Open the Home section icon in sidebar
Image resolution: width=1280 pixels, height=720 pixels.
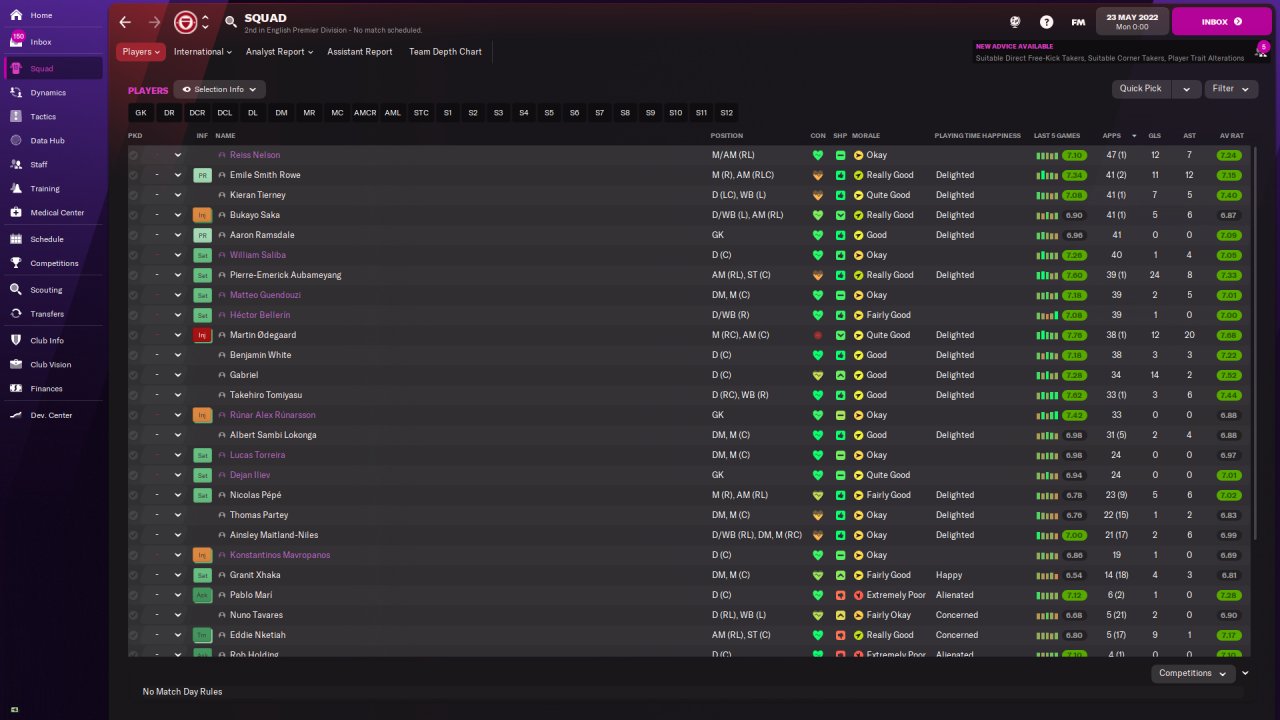(x=16, y=16)
